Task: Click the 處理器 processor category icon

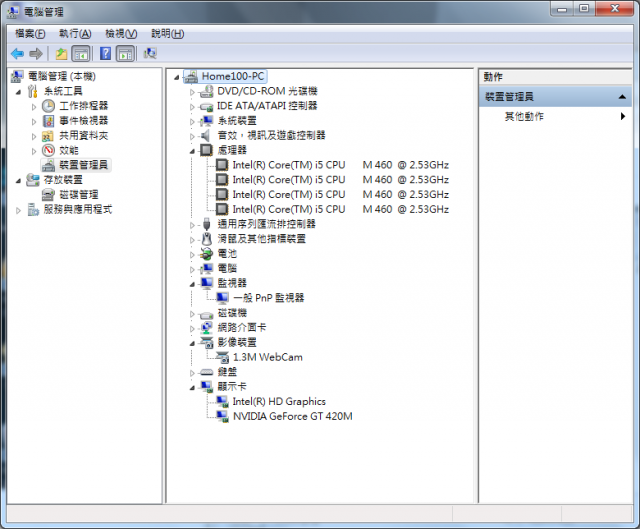Action: pyautogui.click(x=206, y=150)
